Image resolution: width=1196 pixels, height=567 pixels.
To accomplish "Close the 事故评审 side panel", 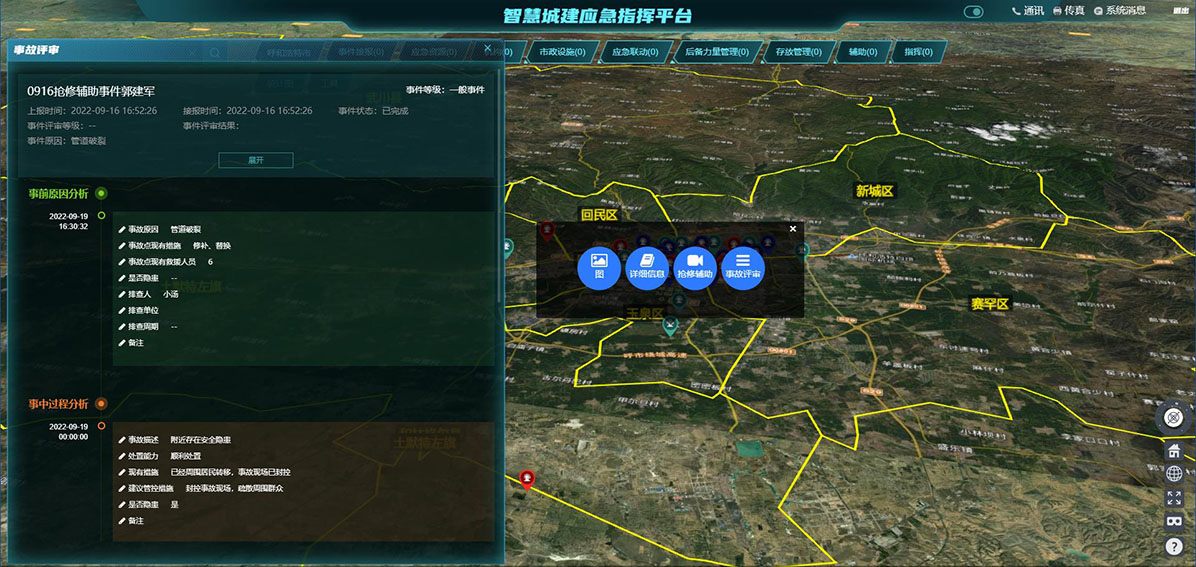I will [x=489, y=47].
